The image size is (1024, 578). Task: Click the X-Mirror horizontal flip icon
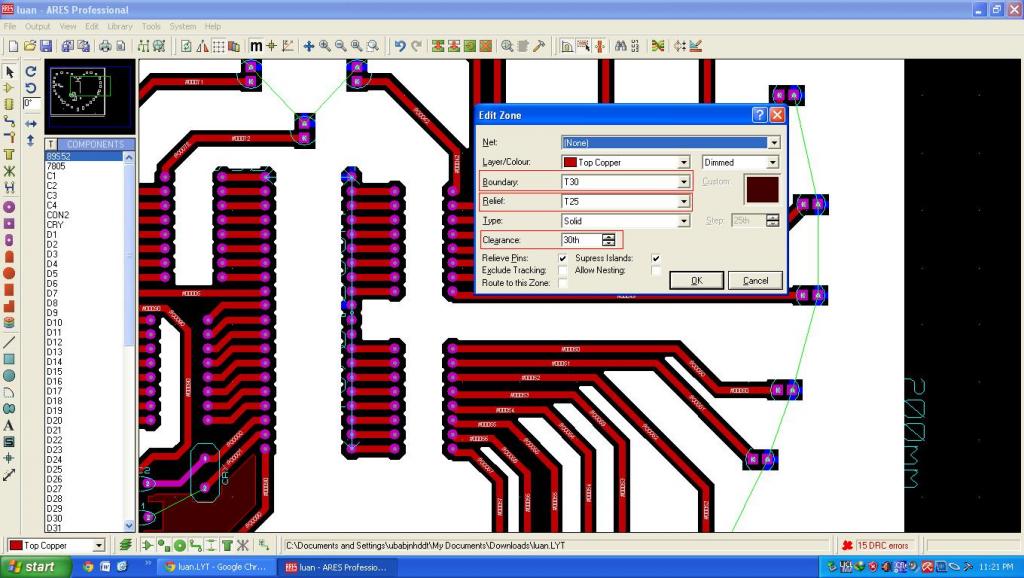31,123
